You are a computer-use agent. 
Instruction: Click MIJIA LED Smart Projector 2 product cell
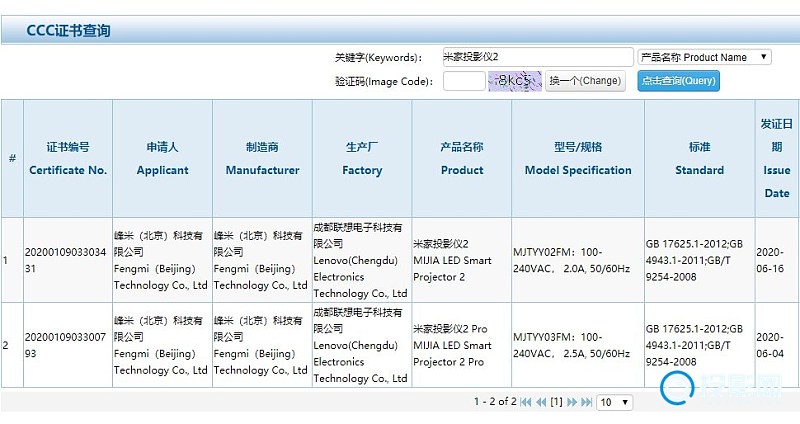(x=462, y=260)
